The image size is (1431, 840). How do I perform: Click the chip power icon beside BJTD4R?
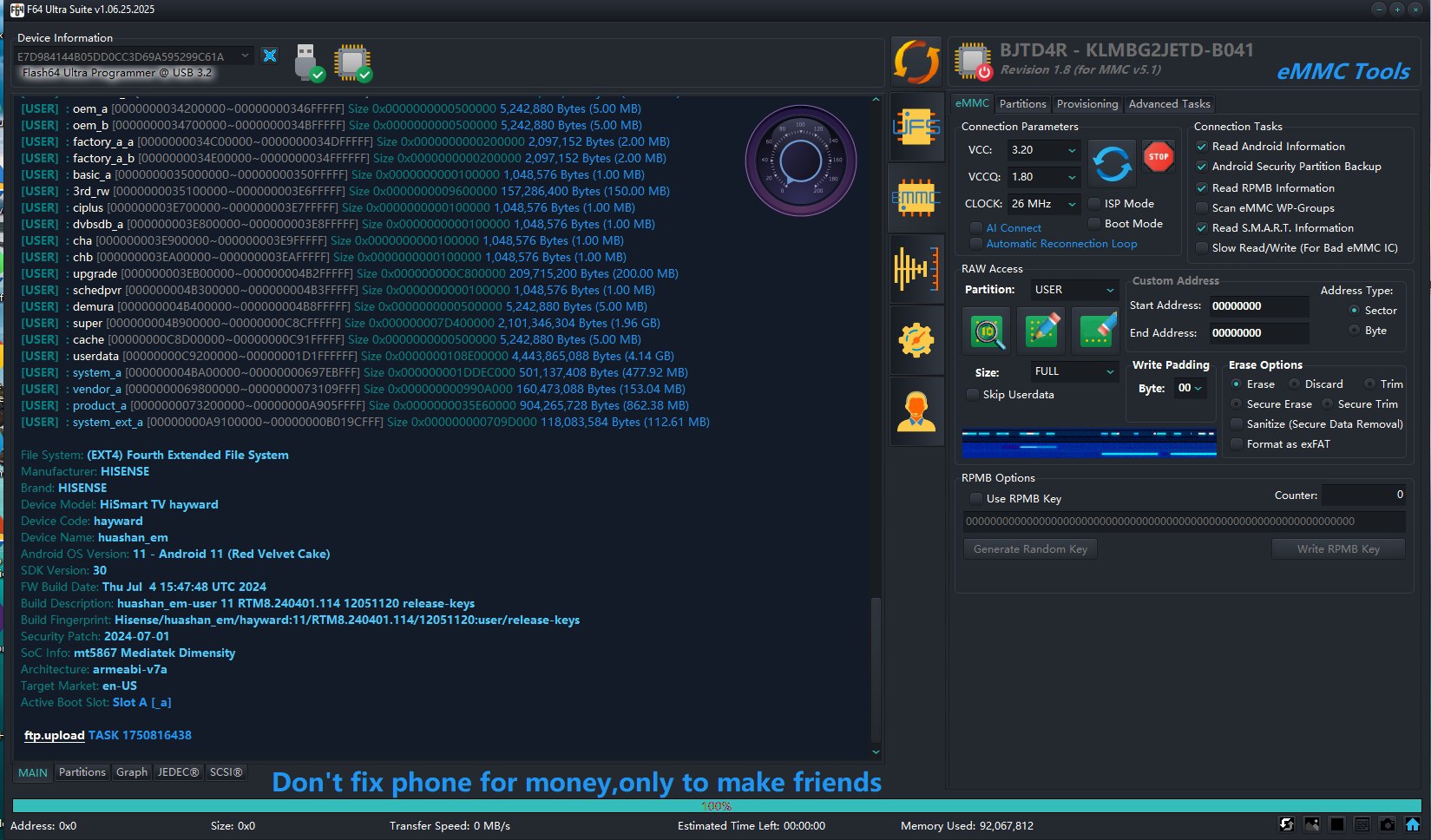[973, 62]
